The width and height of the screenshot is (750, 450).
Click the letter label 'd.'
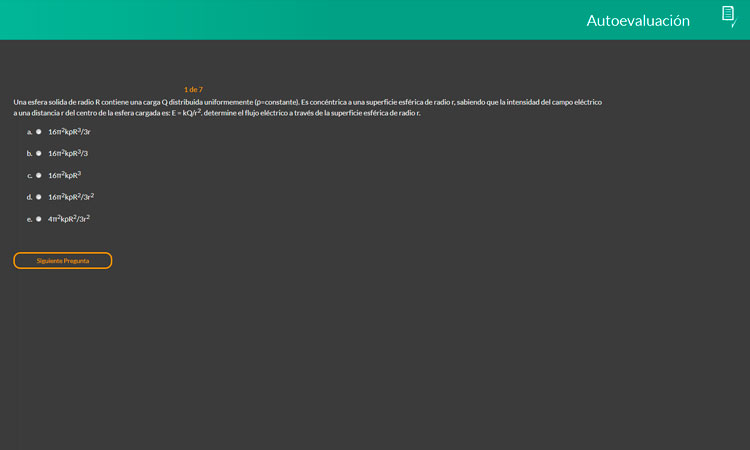pyautogui.click(x=30, y=197)
